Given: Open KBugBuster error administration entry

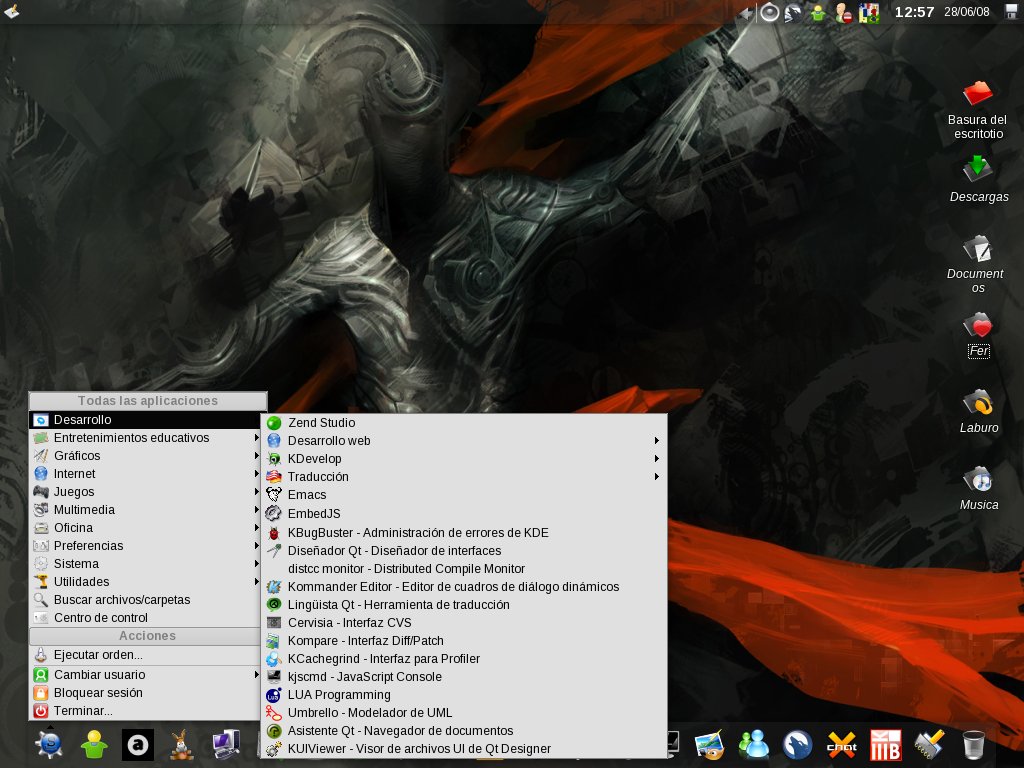Looking at the screenshot, I should (x=464, y=532).
